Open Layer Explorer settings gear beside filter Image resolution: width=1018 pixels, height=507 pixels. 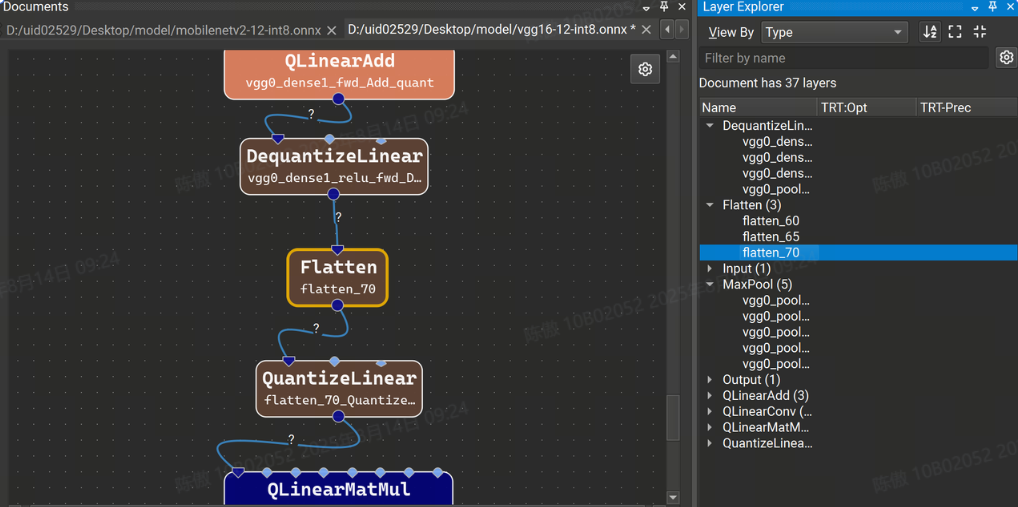(x=1006, y=58)
